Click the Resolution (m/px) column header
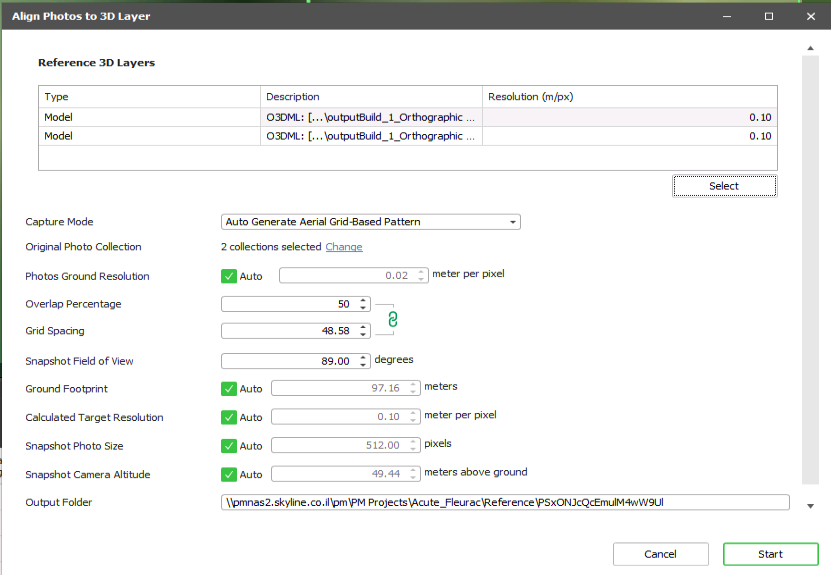The image size is (831, 575). pyautogui.click(x=629, y=97)
